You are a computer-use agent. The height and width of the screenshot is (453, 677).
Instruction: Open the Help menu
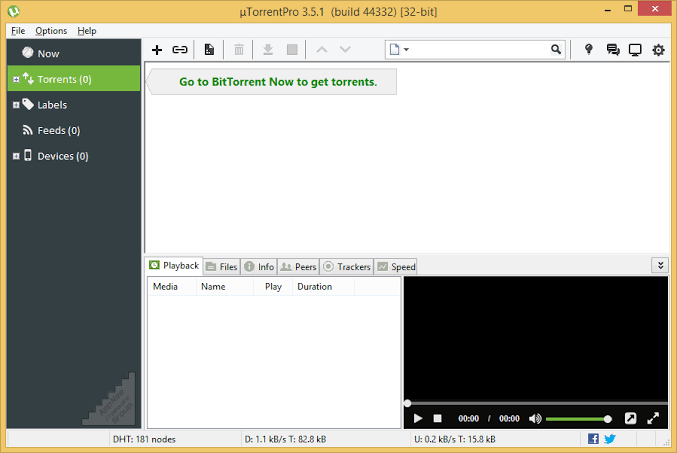pyautogui.click(x=87, y=31)
